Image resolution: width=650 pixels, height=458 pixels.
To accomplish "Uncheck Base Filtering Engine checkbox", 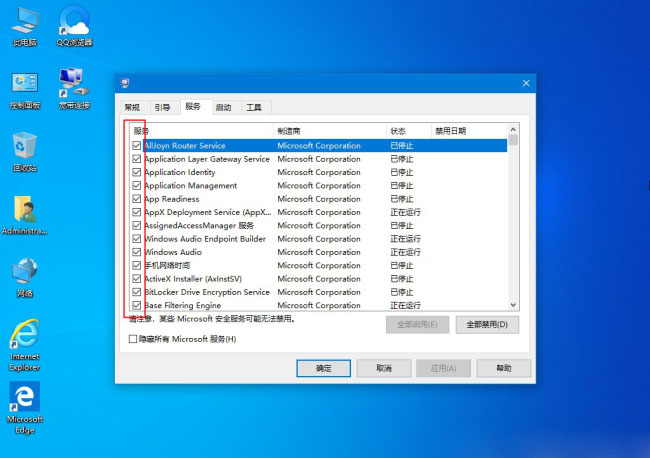I will (137, 305).
